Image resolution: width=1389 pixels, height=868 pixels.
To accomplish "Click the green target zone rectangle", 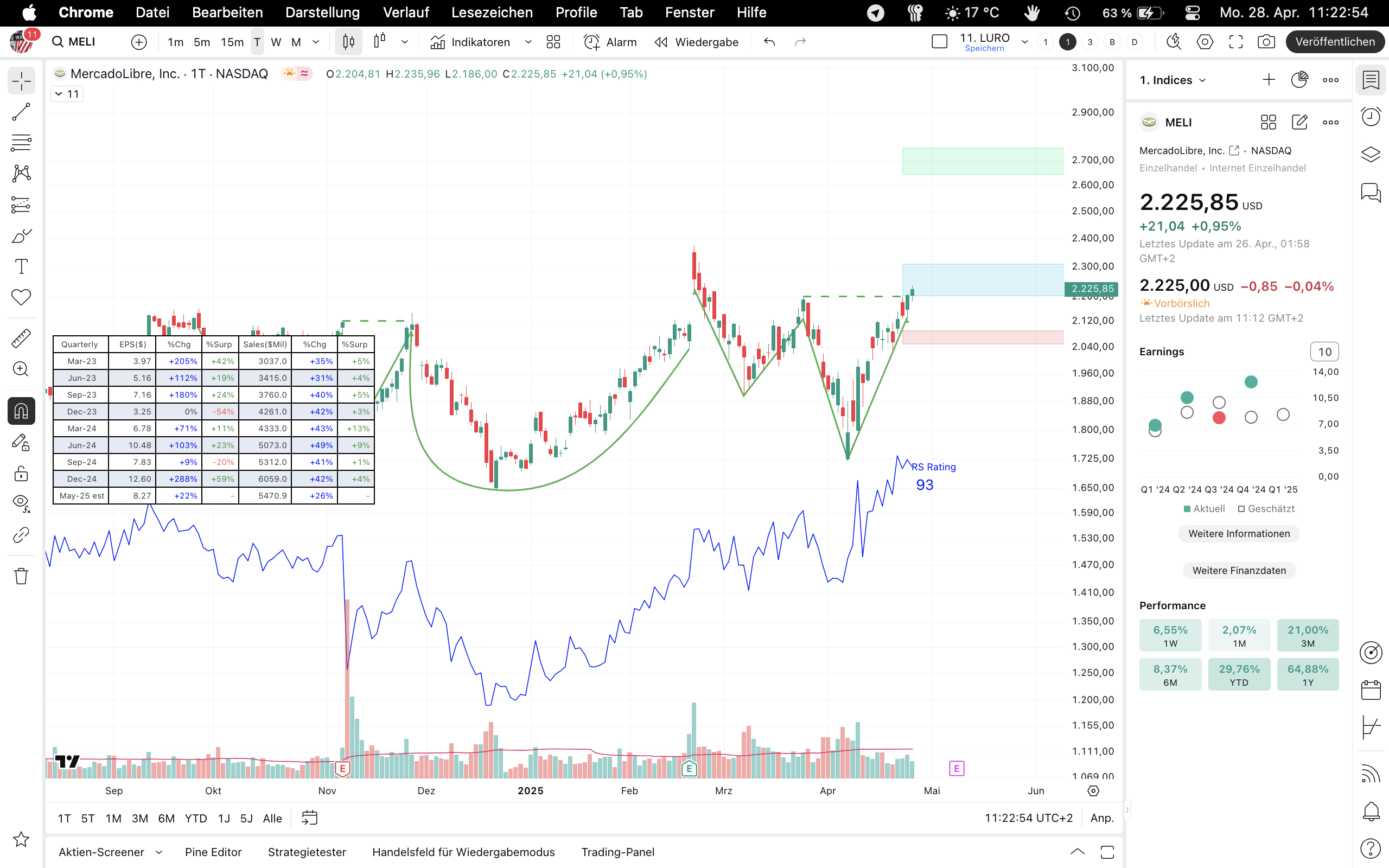I will pyautogui.click(x=983, y=161).
